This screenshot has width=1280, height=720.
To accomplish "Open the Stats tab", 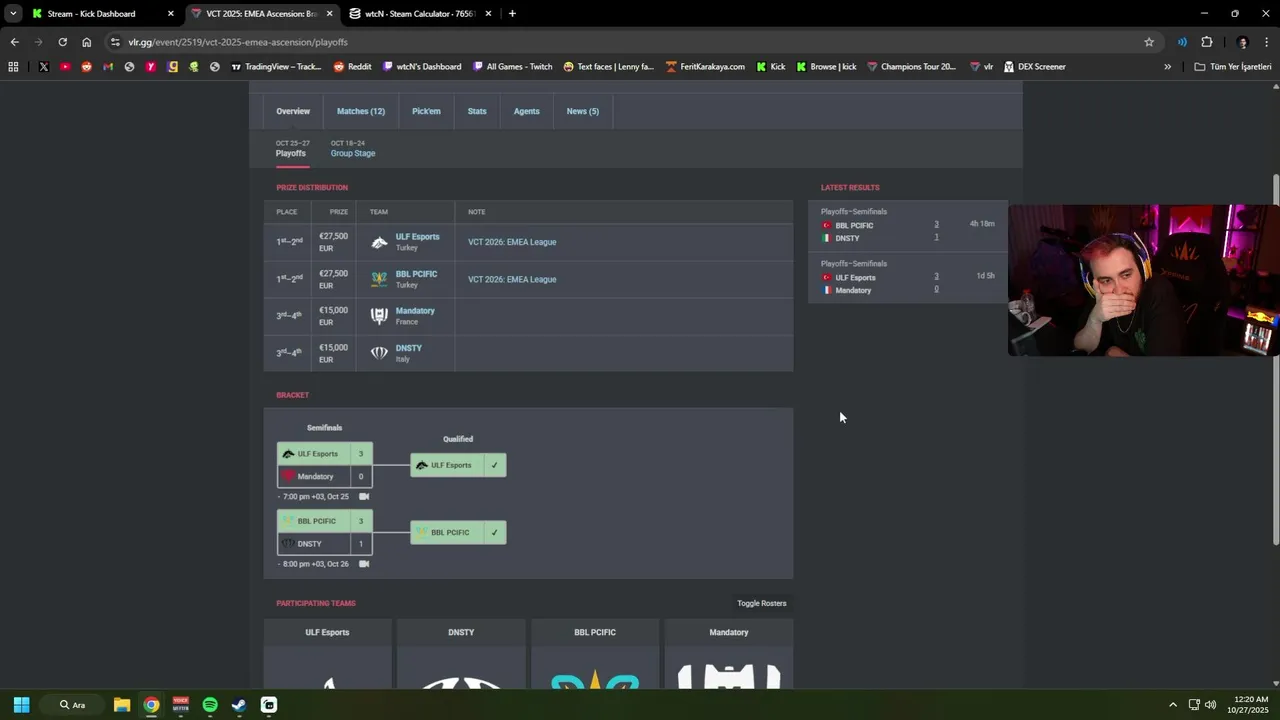I will point(477,111).
